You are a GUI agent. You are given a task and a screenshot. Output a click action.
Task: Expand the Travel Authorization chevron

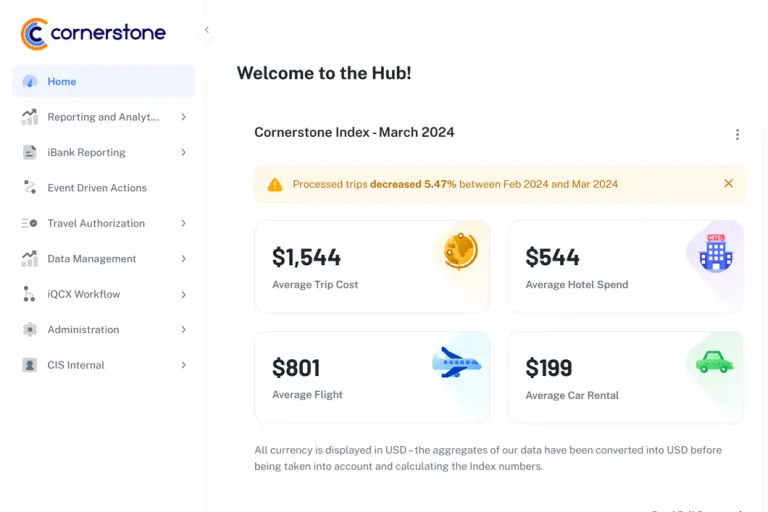point(184,223)
